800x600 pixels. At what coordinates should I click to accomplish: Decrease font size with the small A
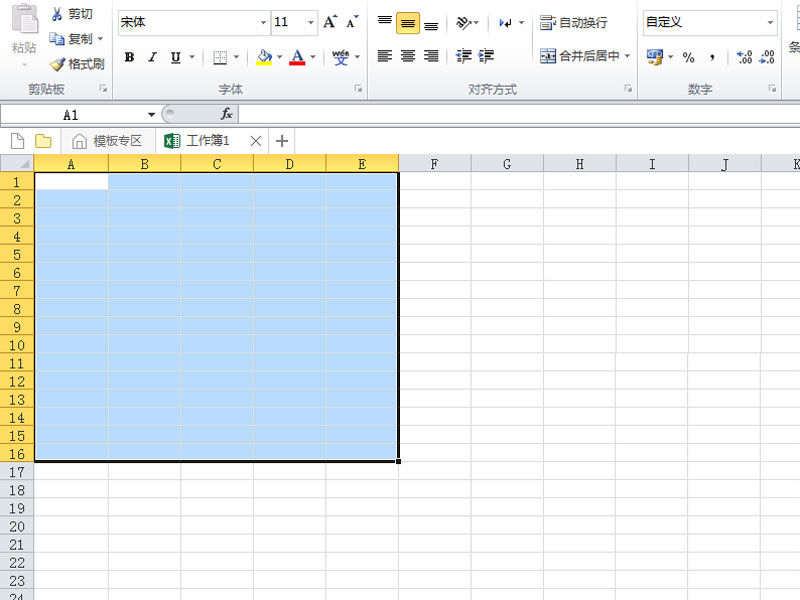353,22
